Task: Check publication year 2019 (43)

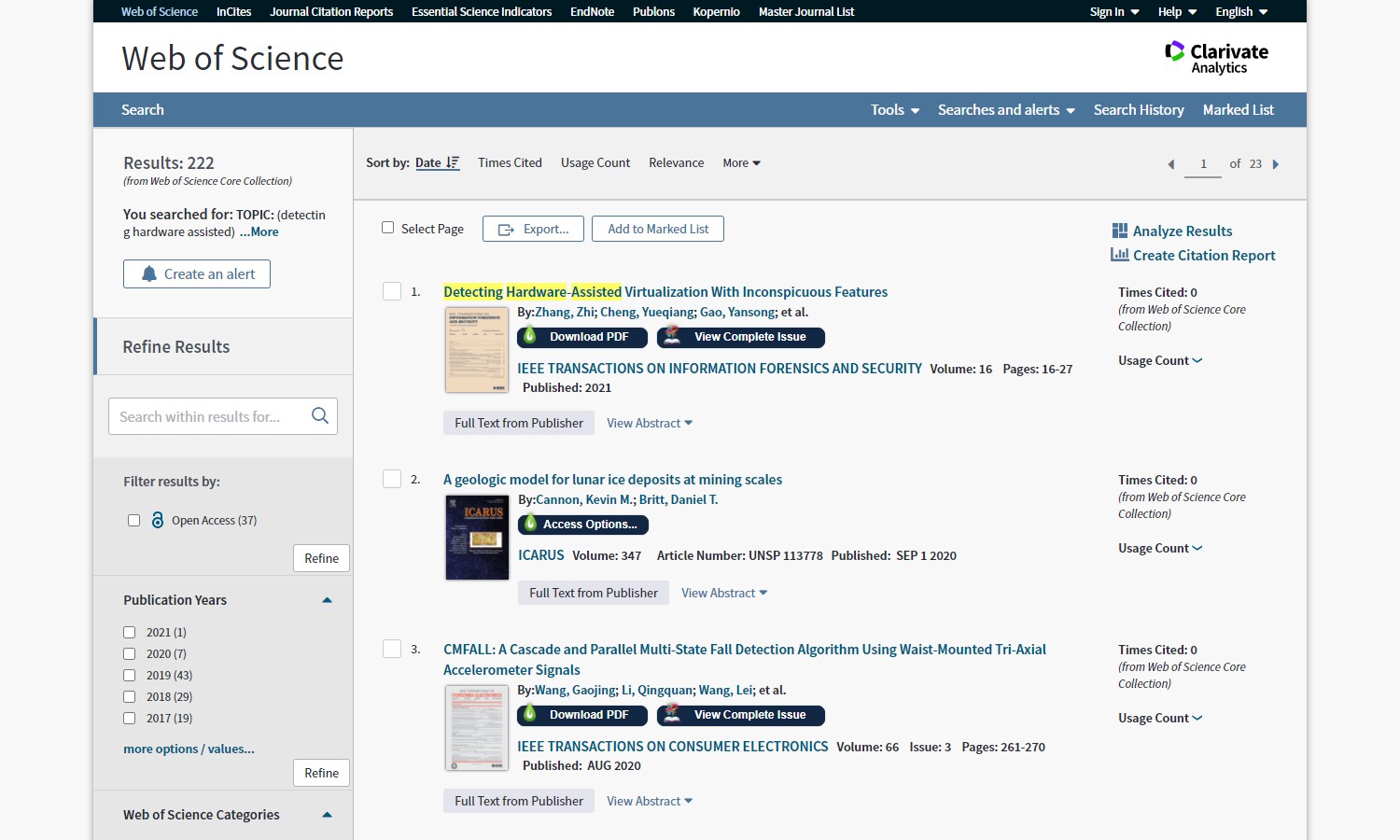Action: coord(130,675)
